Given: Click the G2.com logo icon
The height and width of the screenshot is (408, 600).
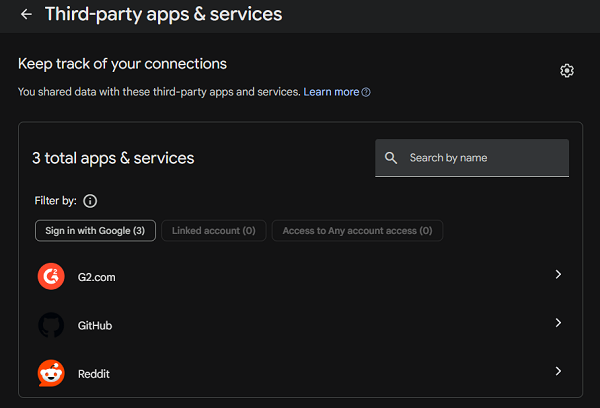Looking at the screenshot, I should pyautogui.click(x=51, y=276).
